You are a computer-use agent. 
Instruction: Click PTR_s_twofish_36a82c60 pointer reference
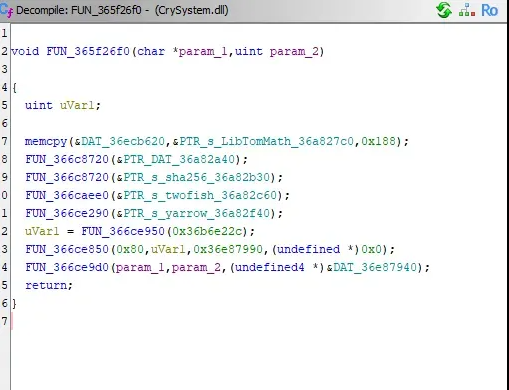tap(200, 195)
